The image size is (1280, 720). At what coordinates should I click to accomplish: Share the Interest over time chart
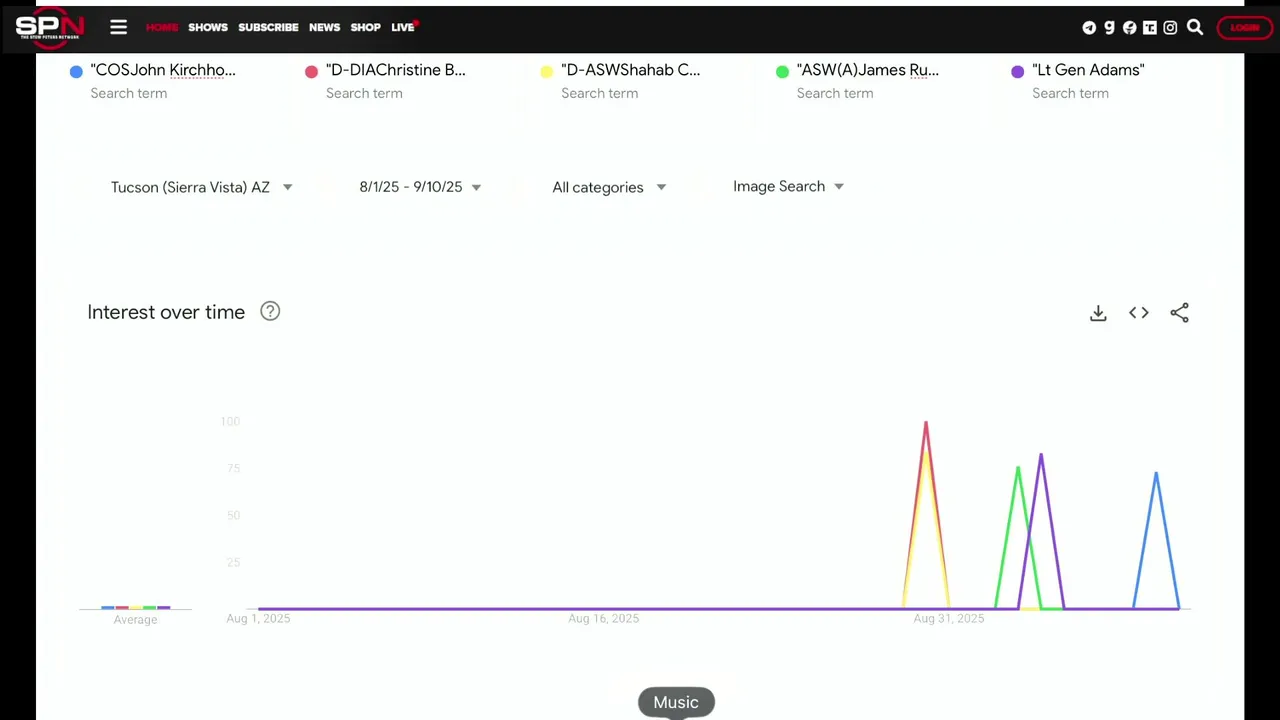click(x=1180, y=313)
